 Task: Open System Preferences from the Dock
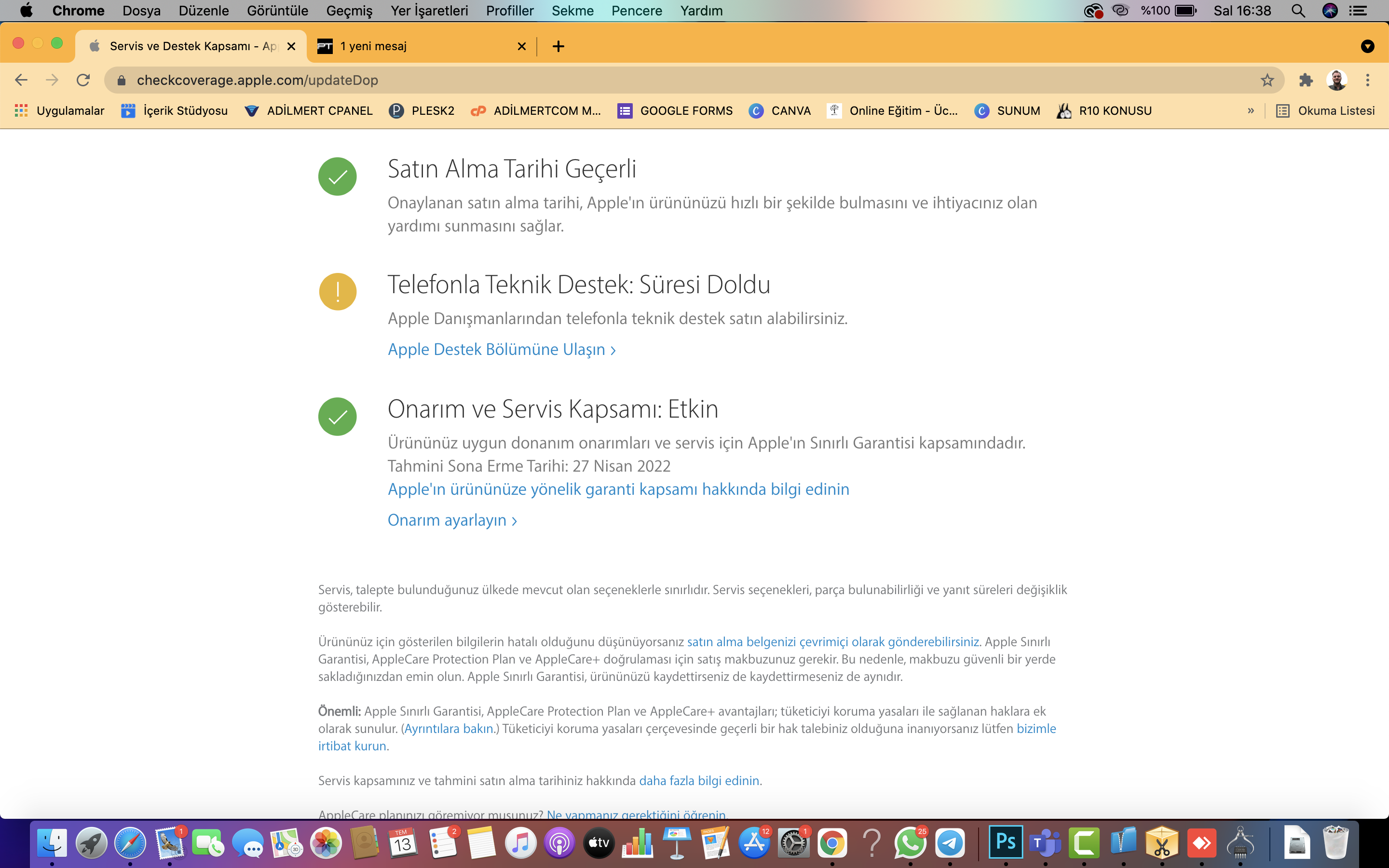(x=794, y=843)
